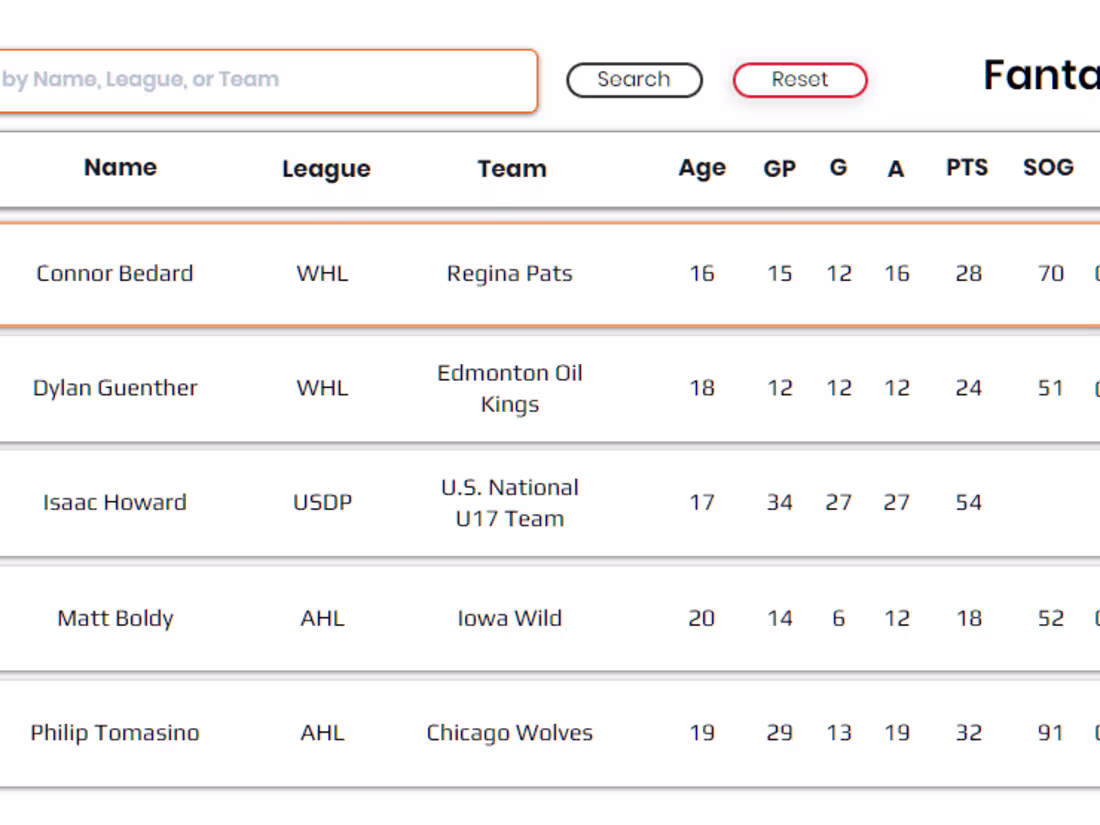Sort players by the League column header
This screenshot has width=1100, height=825.
(x=326, y=169)
